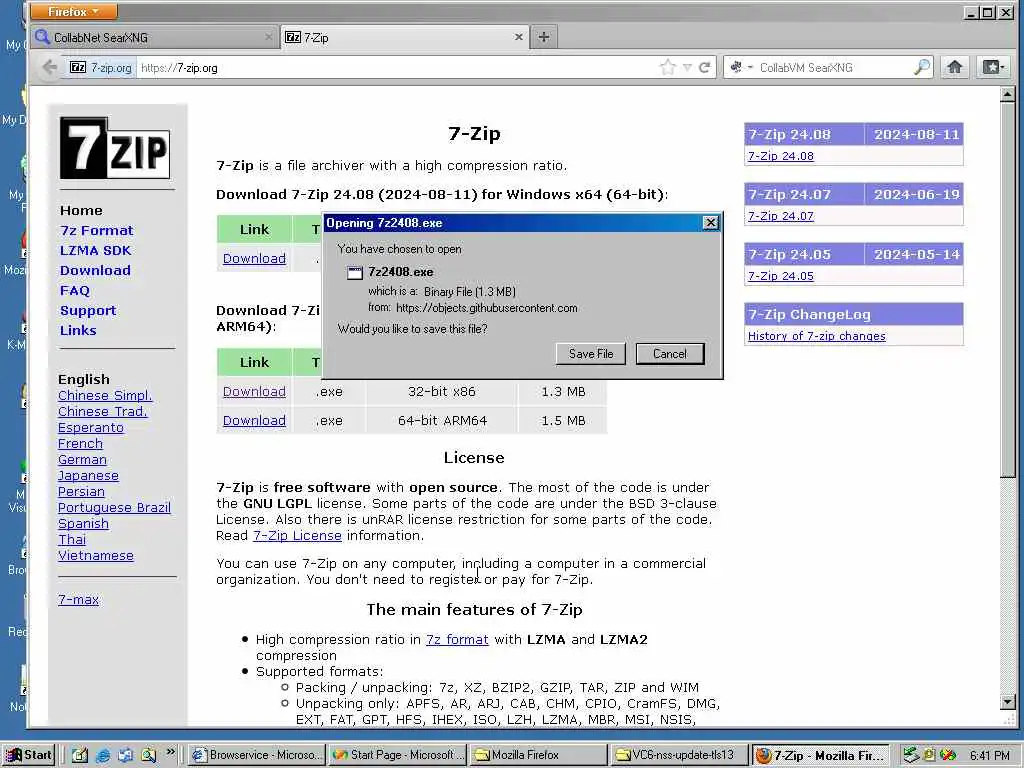1024x768 pixels.
Task: Click Download link for 64-bit ARM64
Action: (x=254, y=421)
